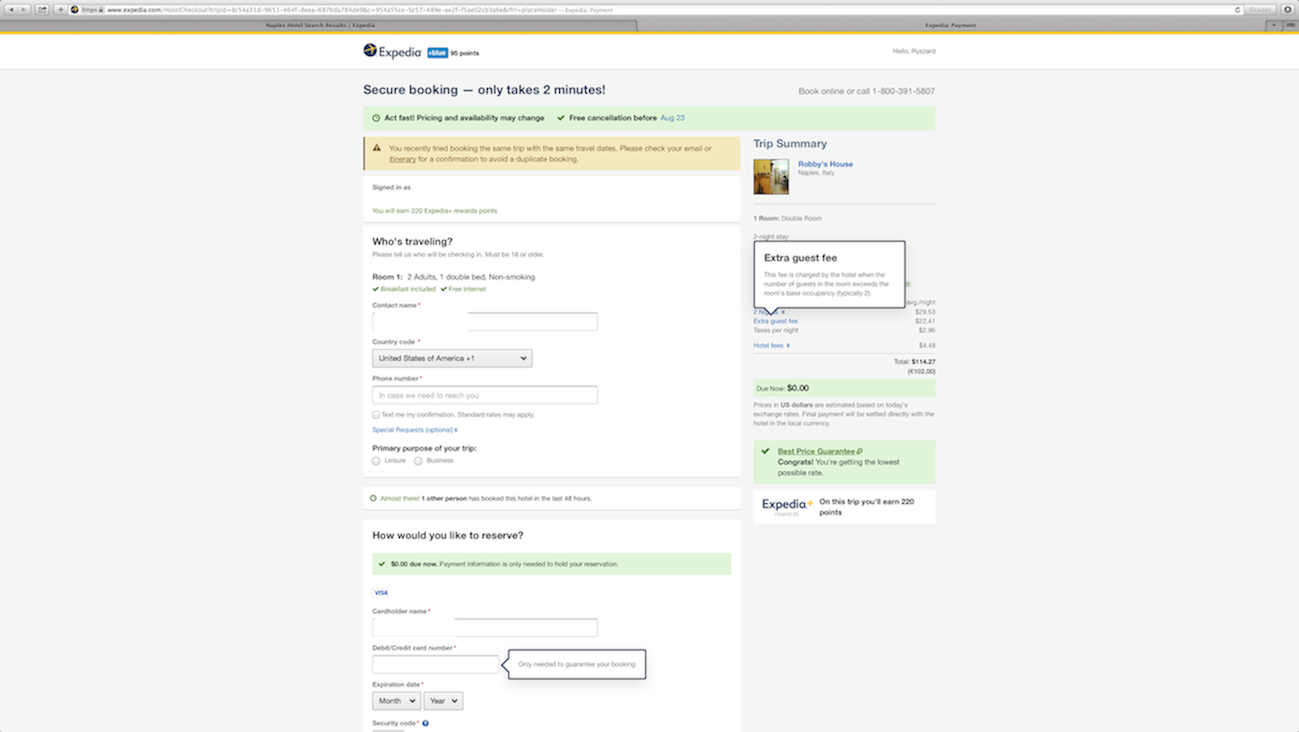This screenshot has width=1299, height=732.
Task: Click the Taxes per night row label
Action: (x=775, y=330)
